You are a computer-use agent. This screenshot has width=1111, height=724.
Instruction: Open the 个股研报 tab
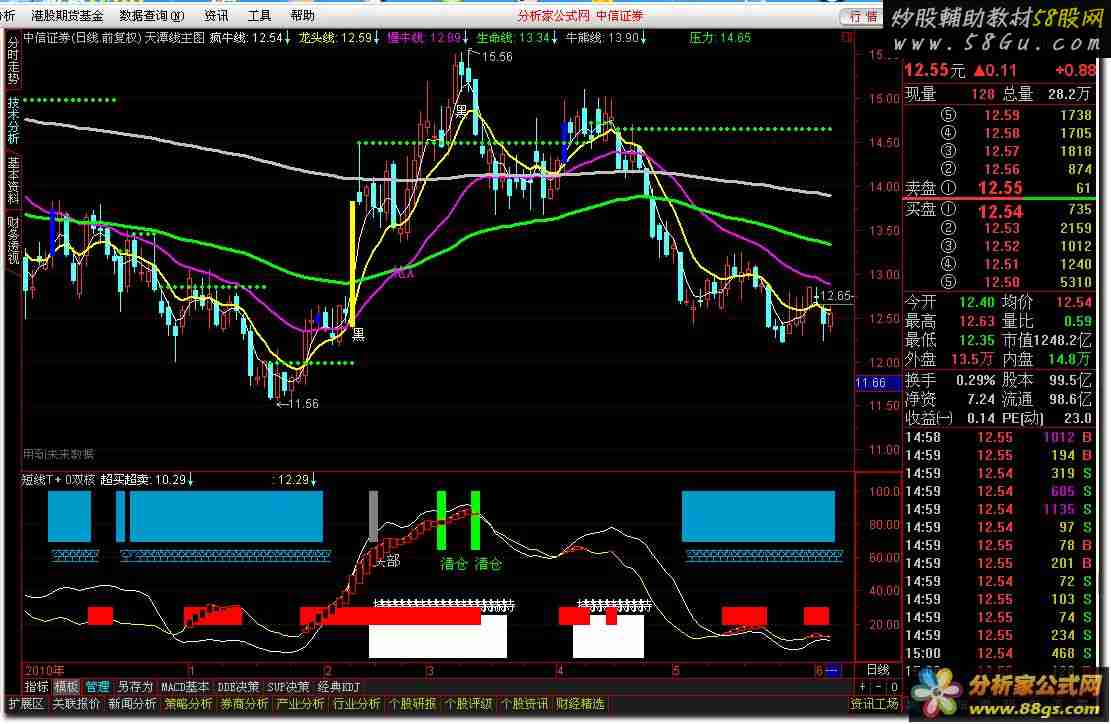[x=412, y=704]
